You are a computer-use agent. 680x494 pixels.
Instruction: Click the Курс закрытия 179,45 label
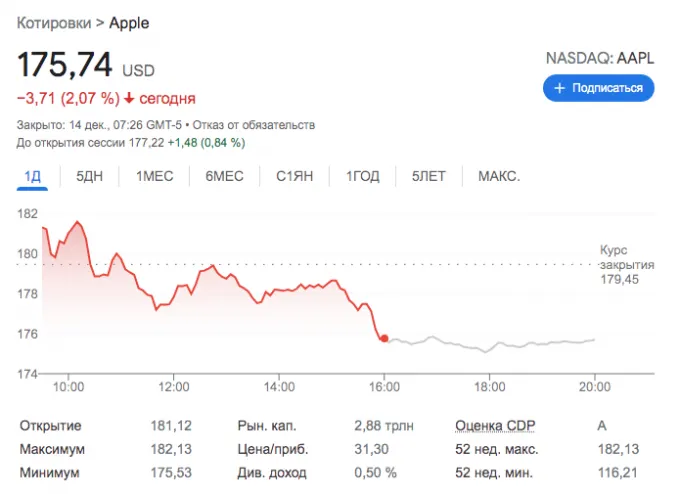[x=626, y=264]
